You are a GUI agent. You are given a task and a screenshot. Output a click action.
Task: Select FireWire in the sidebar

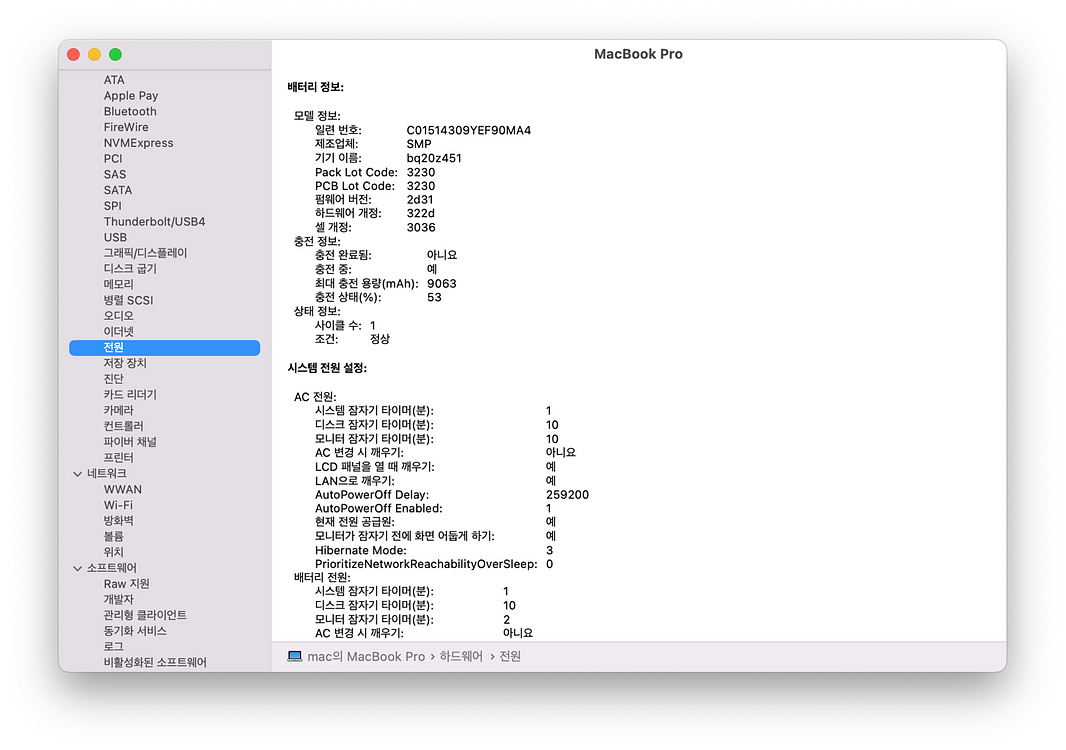pyautogui.click(x=126, y=126)
